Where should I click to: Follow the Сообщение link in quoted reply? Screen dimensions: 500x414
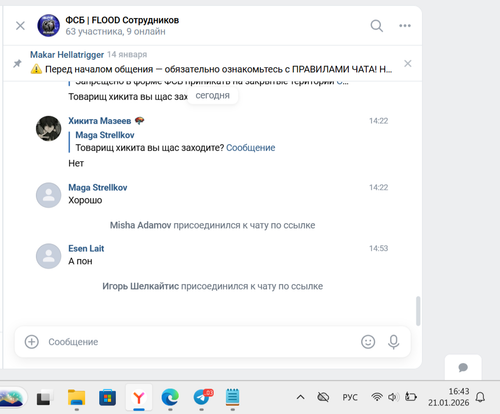coord(251,148)
